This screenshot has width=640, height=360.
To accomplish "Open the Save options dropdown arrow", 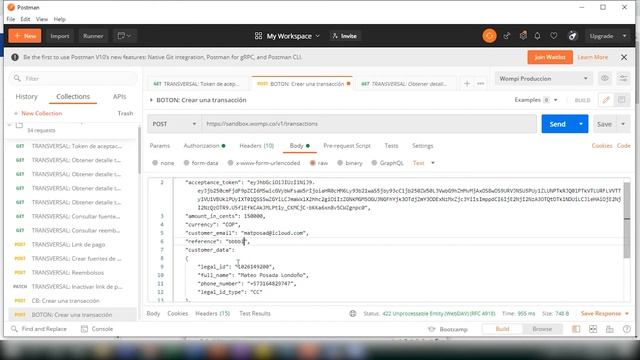I will [623, 124].
